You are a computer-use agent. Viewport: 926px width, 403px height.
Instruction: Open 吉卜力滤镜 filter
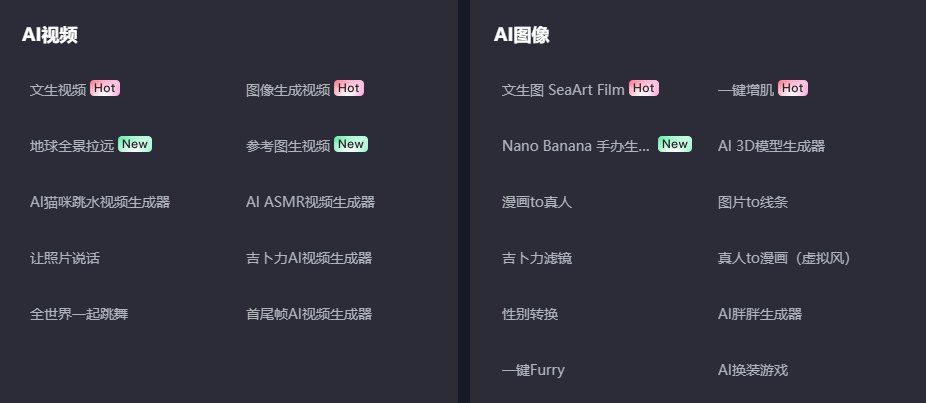point(537,258)
